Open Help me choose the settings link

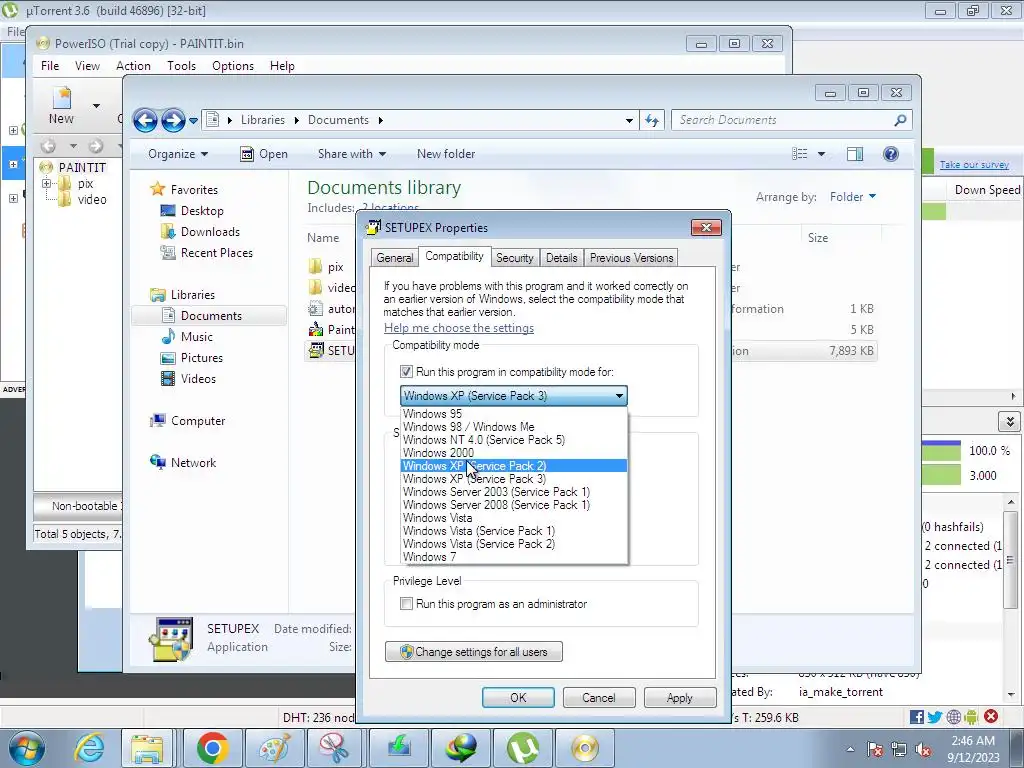(x=458, y=328)
